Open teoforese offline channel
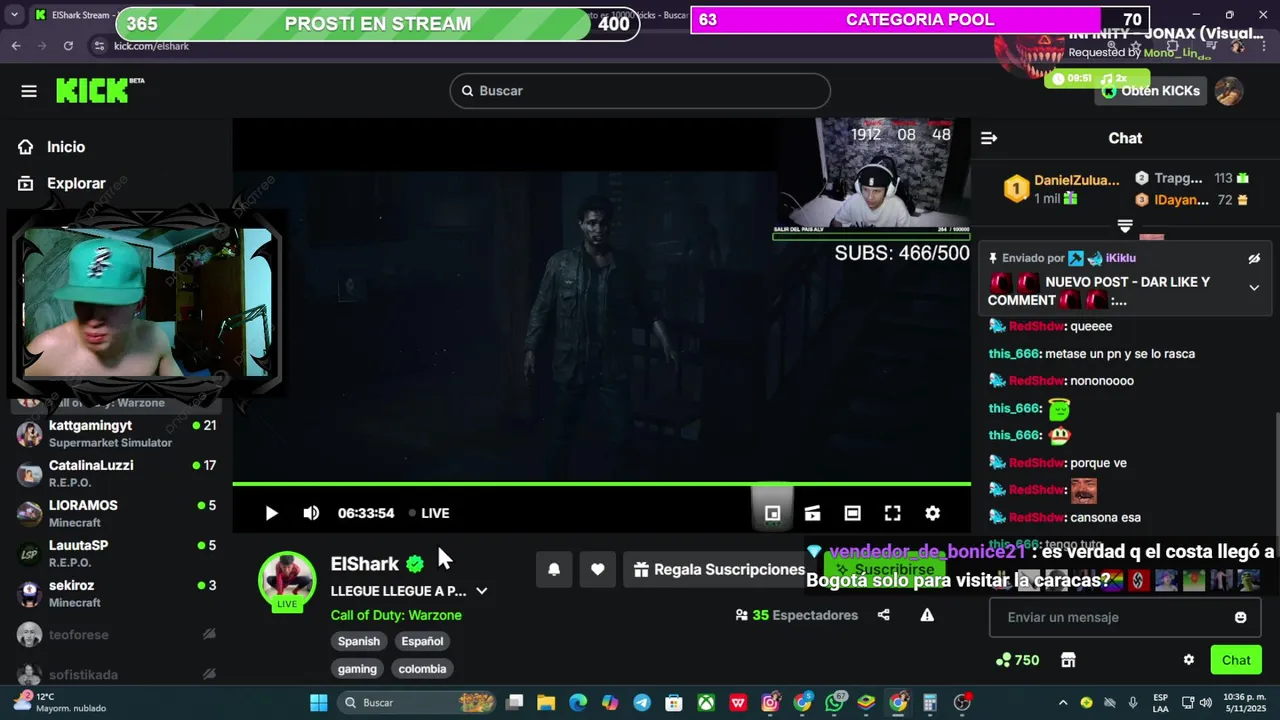Screen dimensions: 1280x720 117,634
